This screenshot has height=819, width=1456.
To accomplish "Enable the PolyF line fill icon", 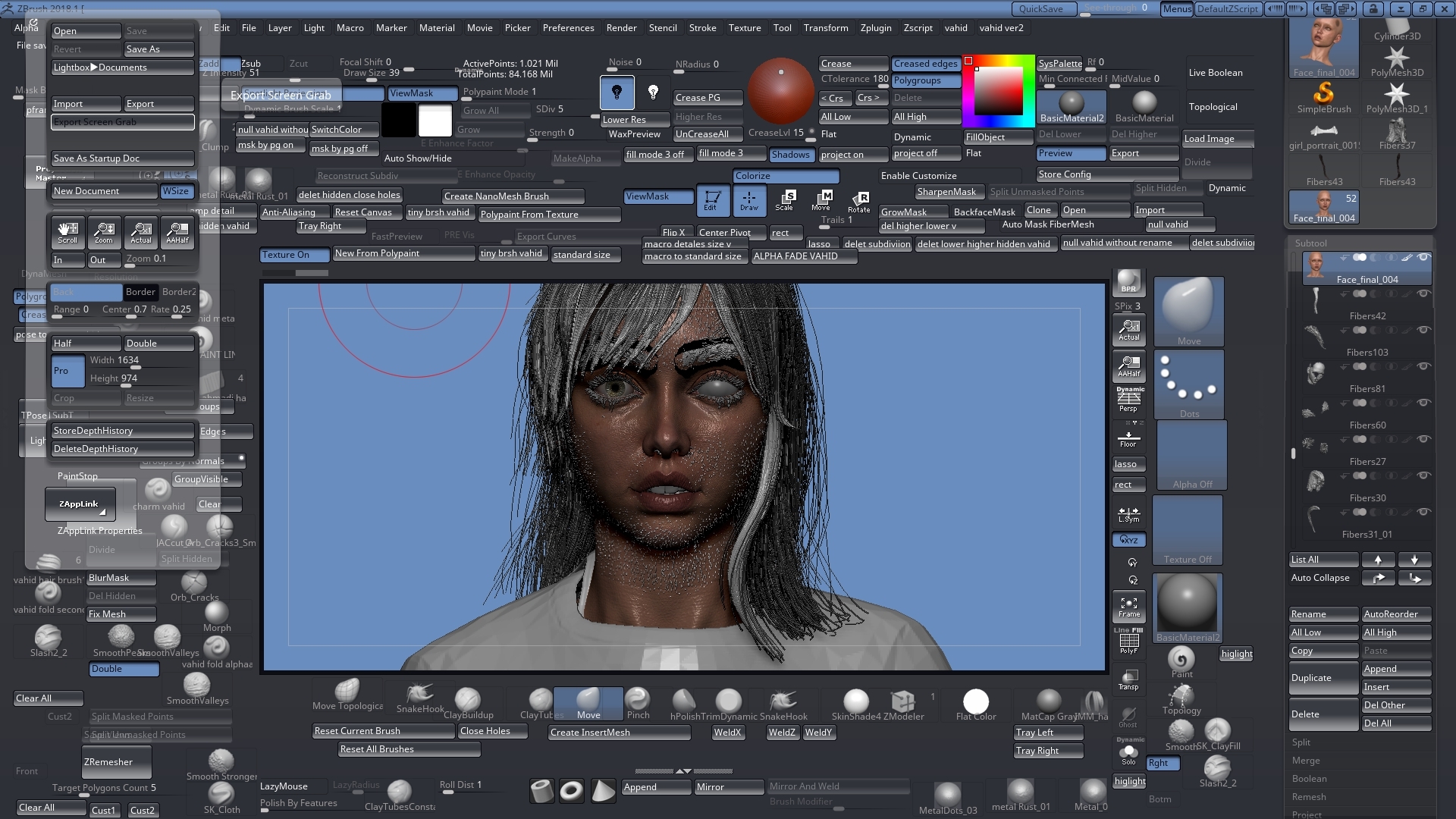I will click(1128, 643).
